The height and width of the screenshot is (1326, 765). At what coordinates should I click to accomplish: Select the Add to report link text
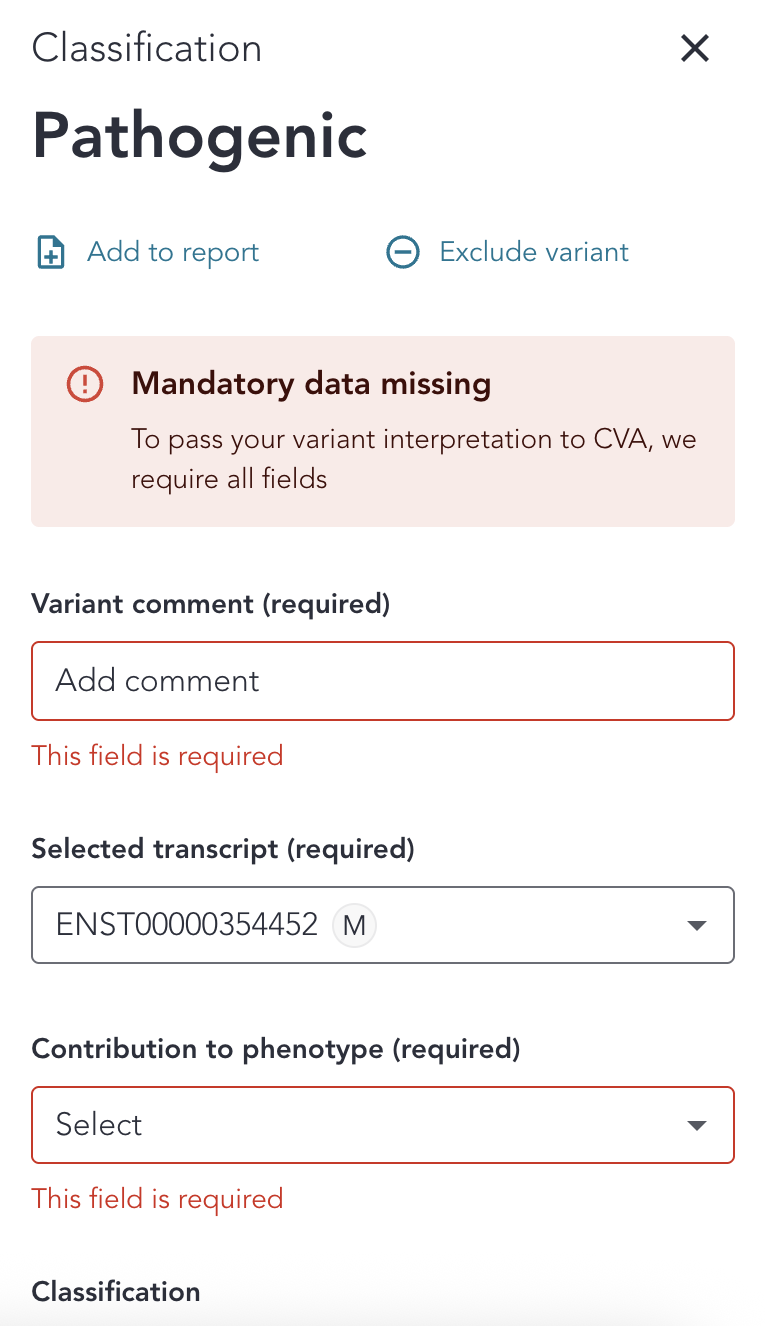[173, 252]
